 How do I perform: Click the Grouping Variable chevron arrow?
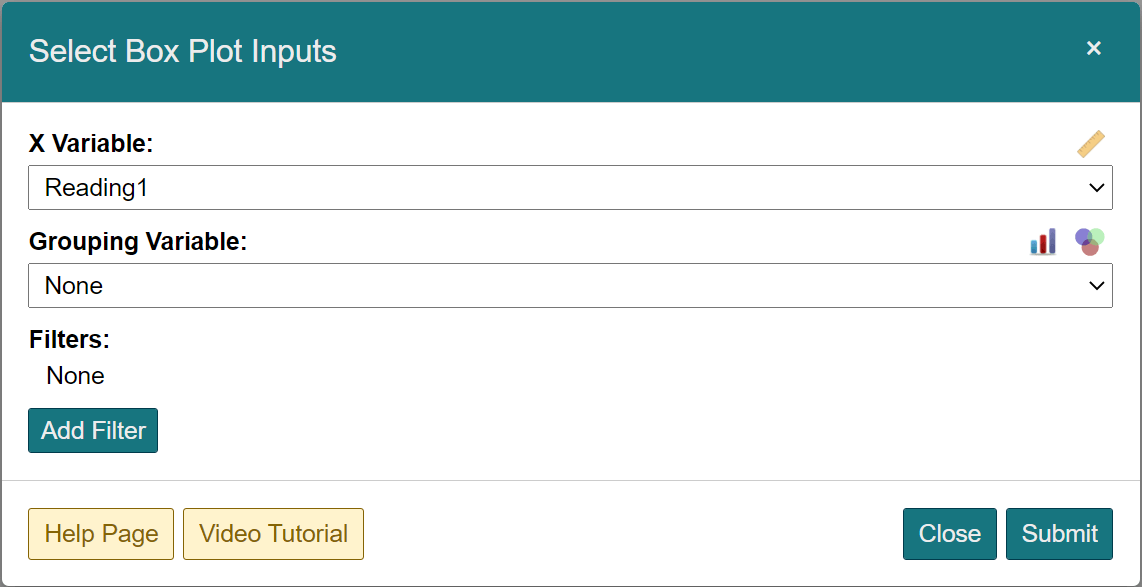[1097, 285]
